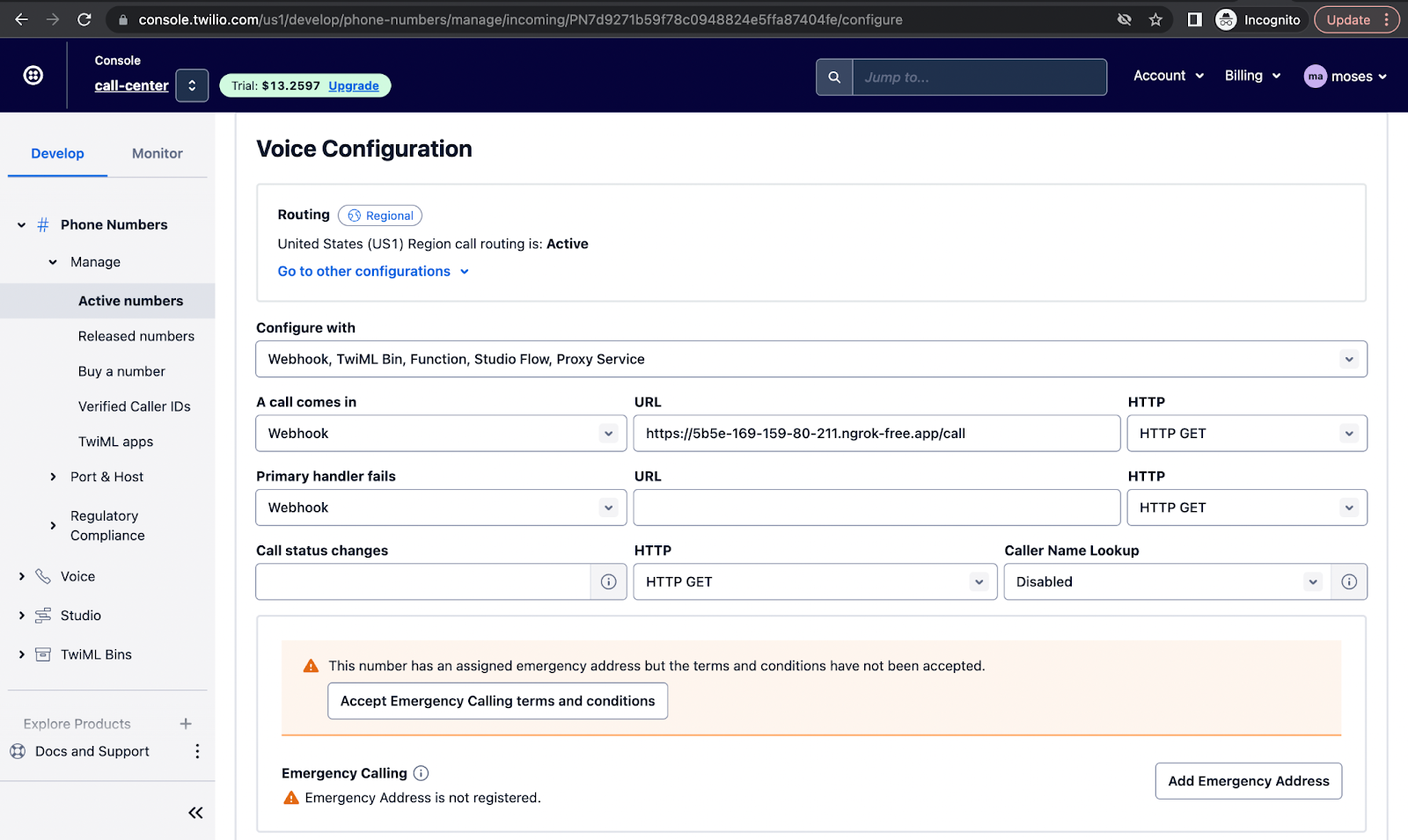
Task: Accept Emergency Calling terms and conditions
Action: pos(497,701)
